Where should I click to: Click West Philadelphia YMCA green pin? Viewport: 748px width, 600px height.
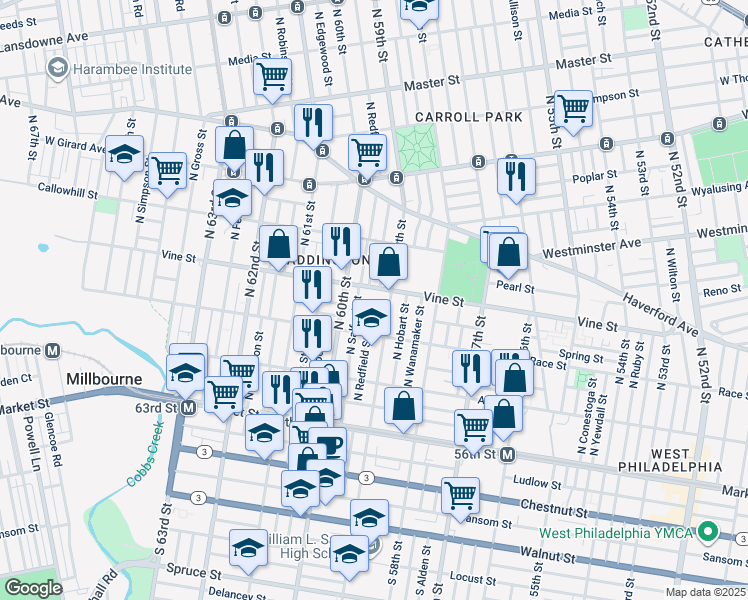[x=708, y=531]
